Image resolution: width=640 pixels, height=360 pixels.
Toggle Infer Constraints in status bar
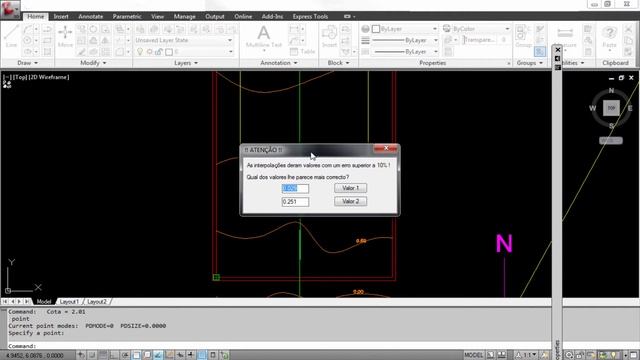pos(81,355)
